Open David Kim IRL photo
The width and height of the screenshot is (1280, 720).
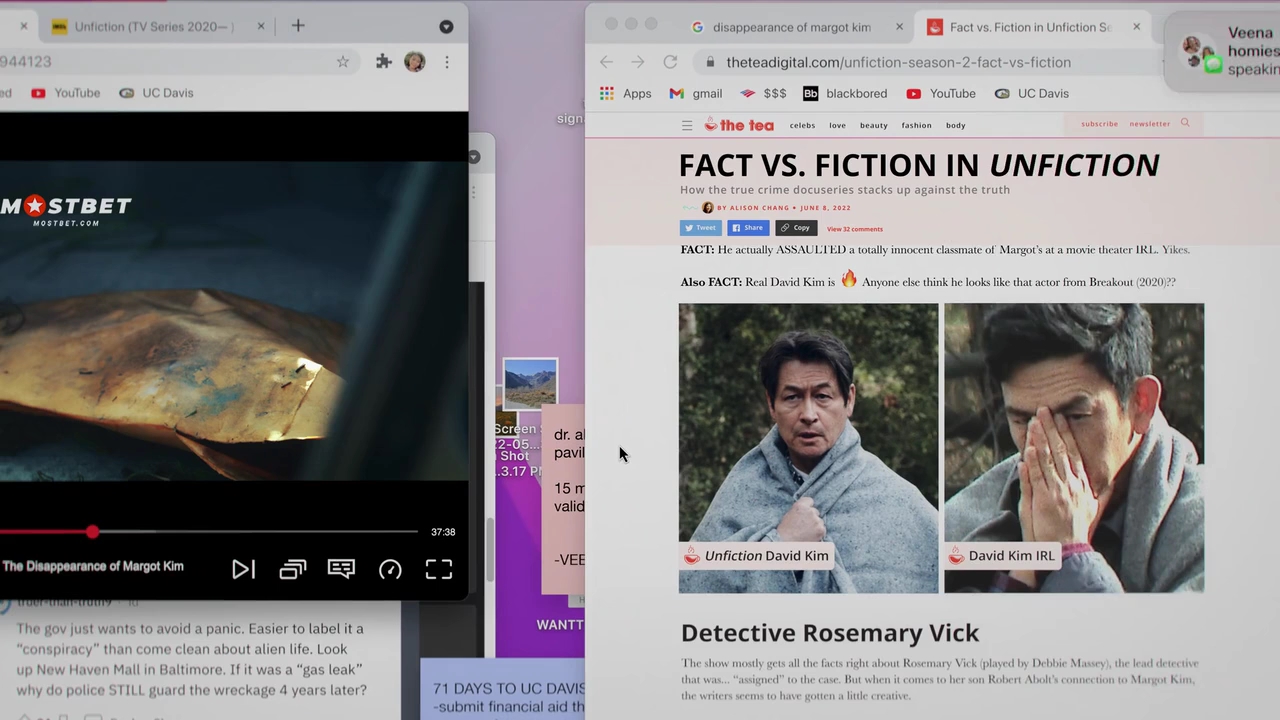1074,448
